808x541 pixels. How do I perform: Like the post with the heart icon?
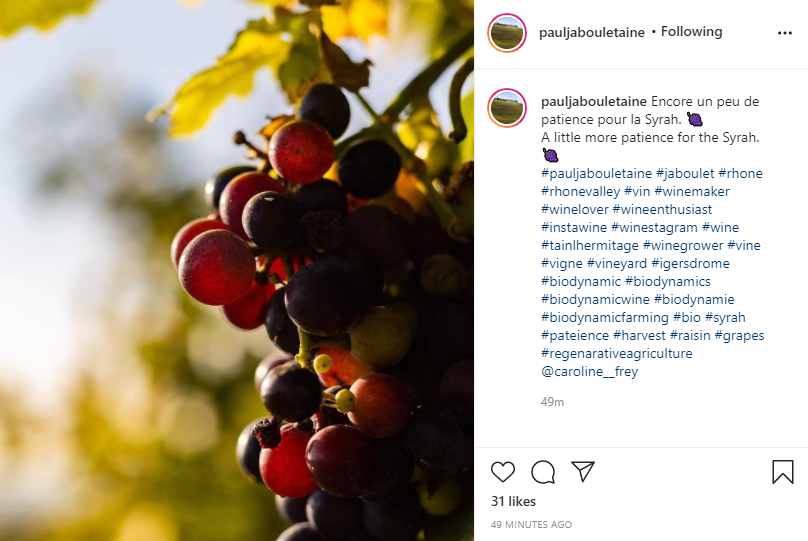pos(502,471)
